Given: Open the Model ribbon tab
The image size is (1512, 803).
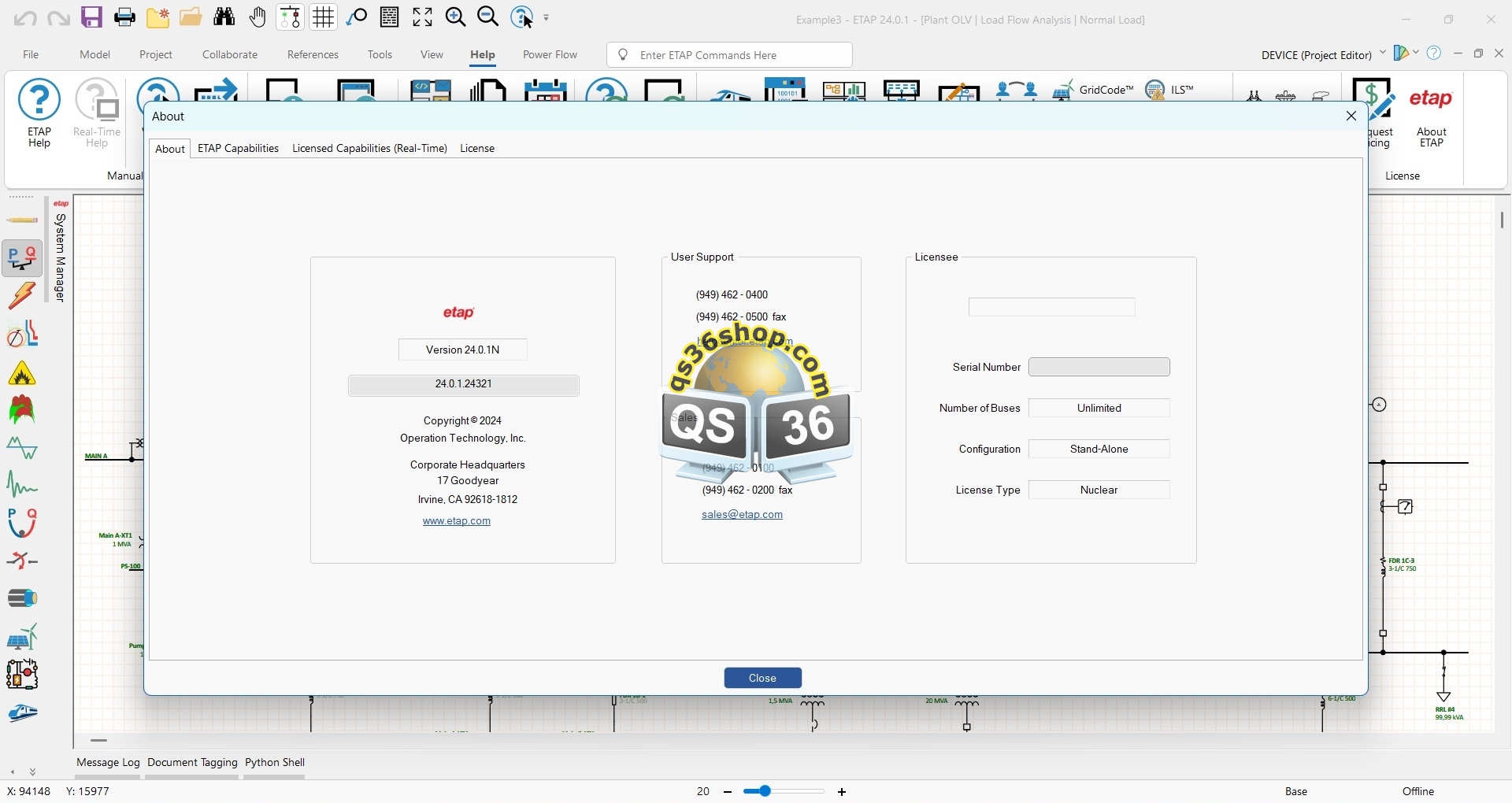Looking at the screenshot, I should (x=94, y=54).
